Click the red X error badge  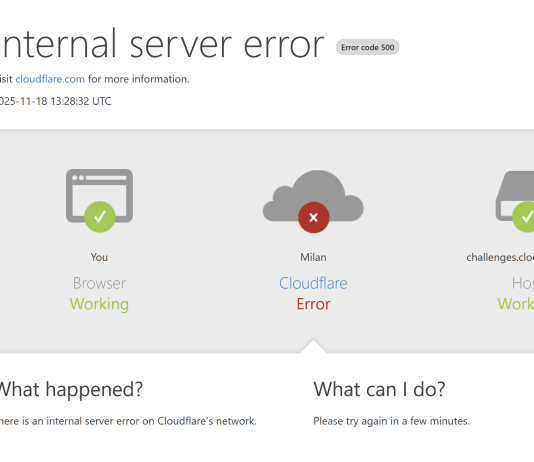click(x=314, y=218)
